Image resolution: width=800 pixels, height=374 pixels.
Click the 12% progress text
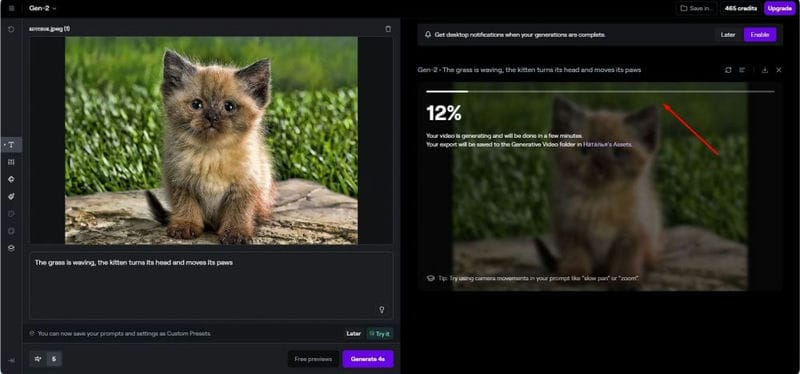point(444,113)
